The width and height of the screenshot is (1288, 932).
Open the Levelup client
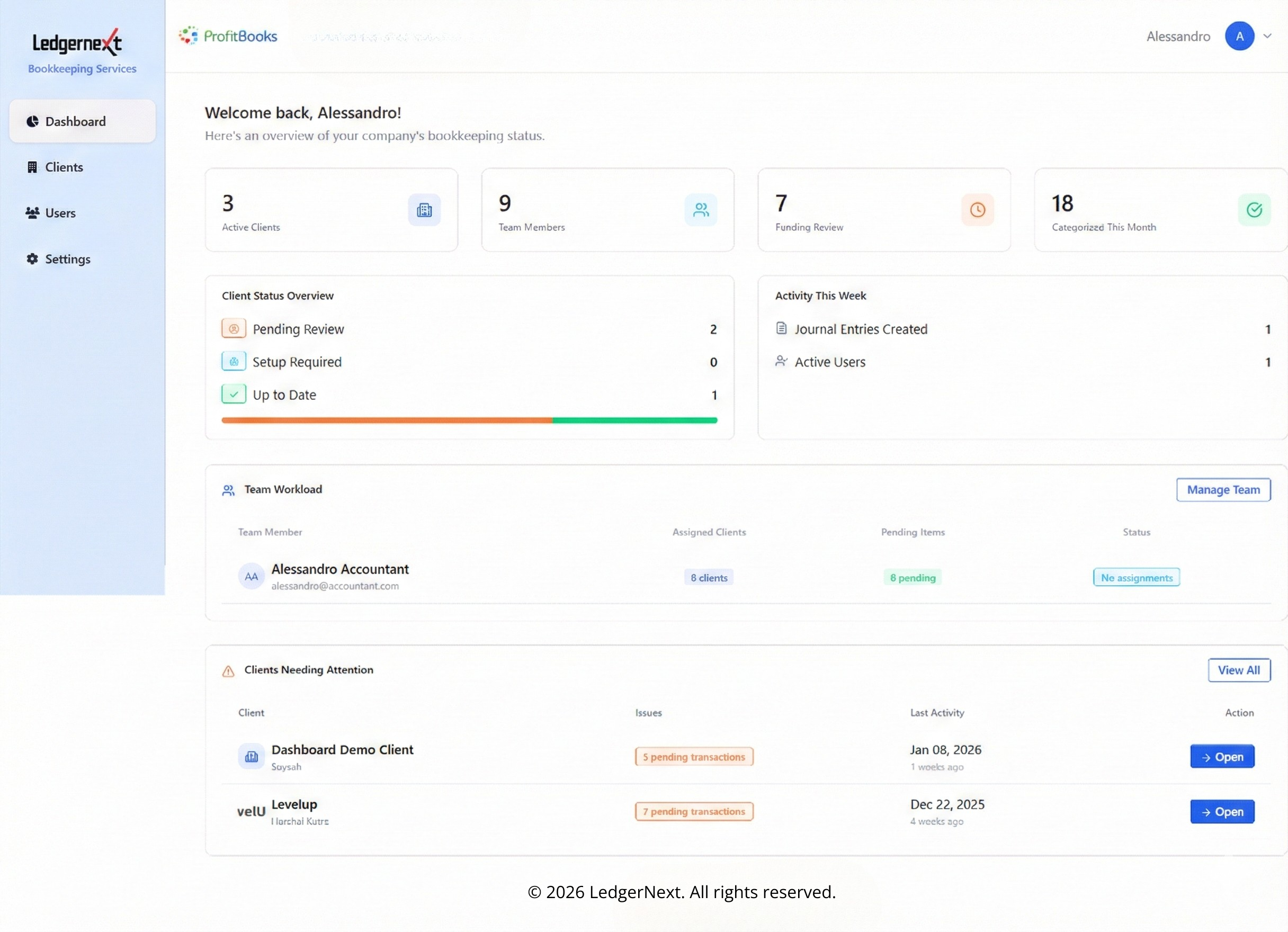pos(1222,812)
